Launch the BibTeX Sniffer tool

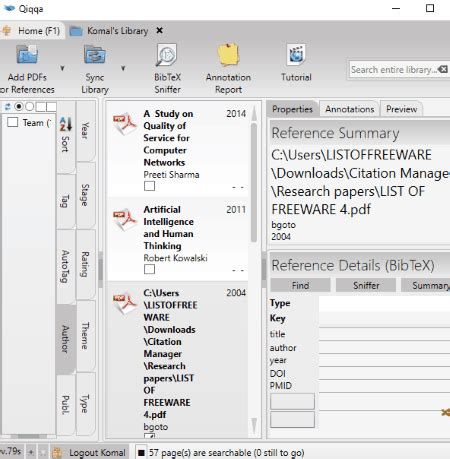(x=167, y=55)
